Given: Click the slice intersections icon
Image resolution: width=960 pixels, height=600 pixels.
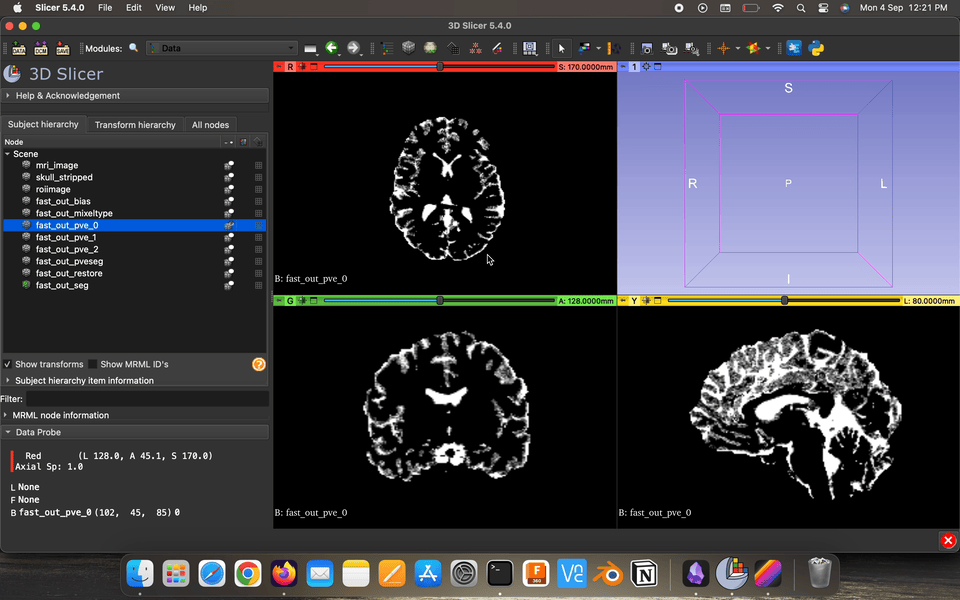Looking at the screenshot, I should pyautogui.click(x=754, y=48).
